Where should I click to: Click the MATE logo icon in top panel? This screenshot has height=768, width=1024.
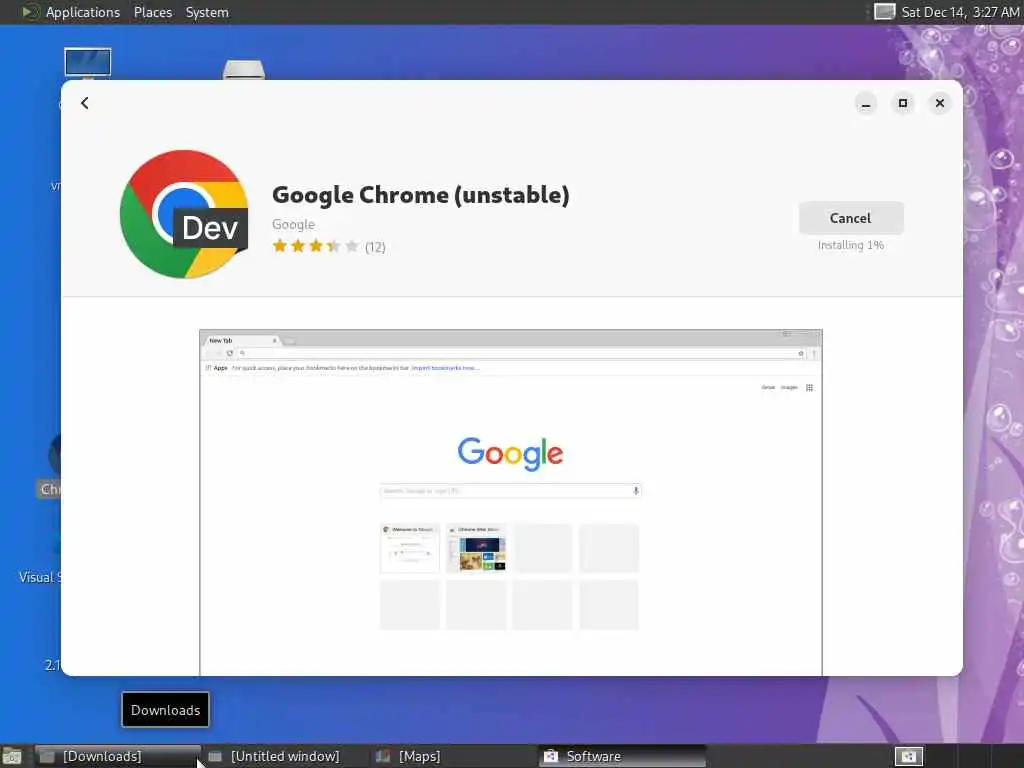coord(30,12)
